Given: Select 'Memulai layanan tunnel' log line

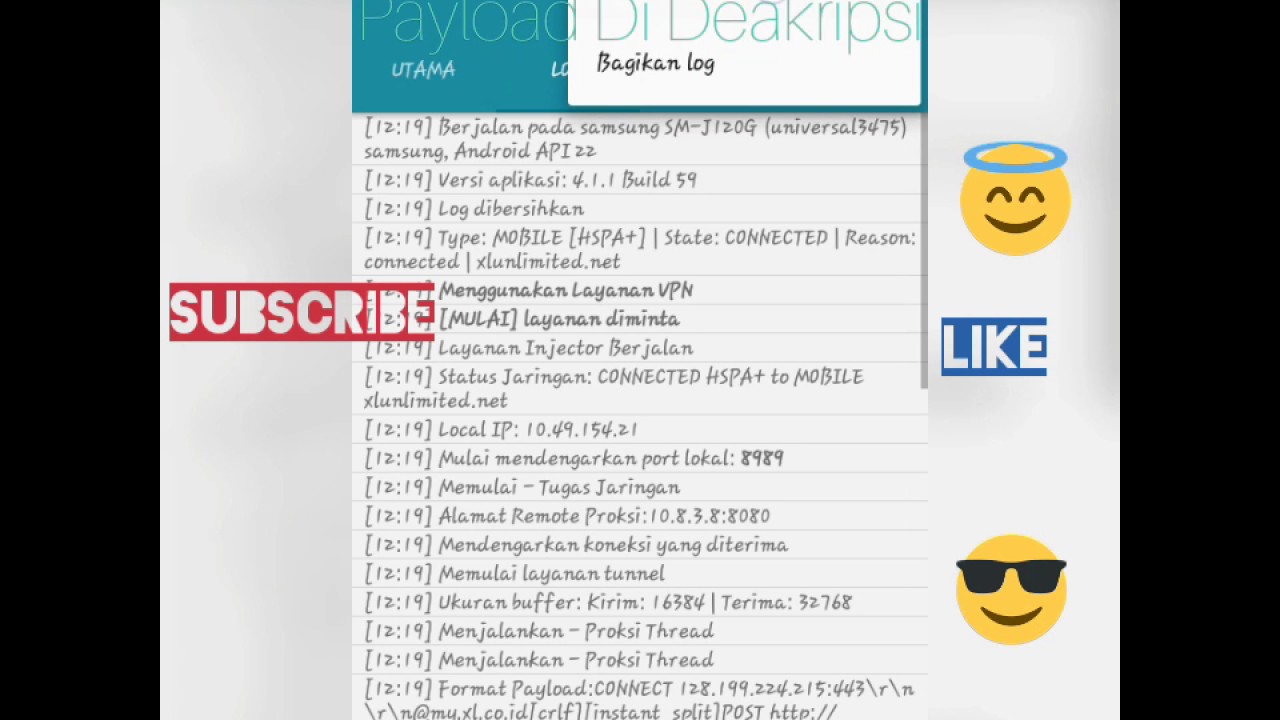Looking at the screenshot, I should tap(640, 574).
